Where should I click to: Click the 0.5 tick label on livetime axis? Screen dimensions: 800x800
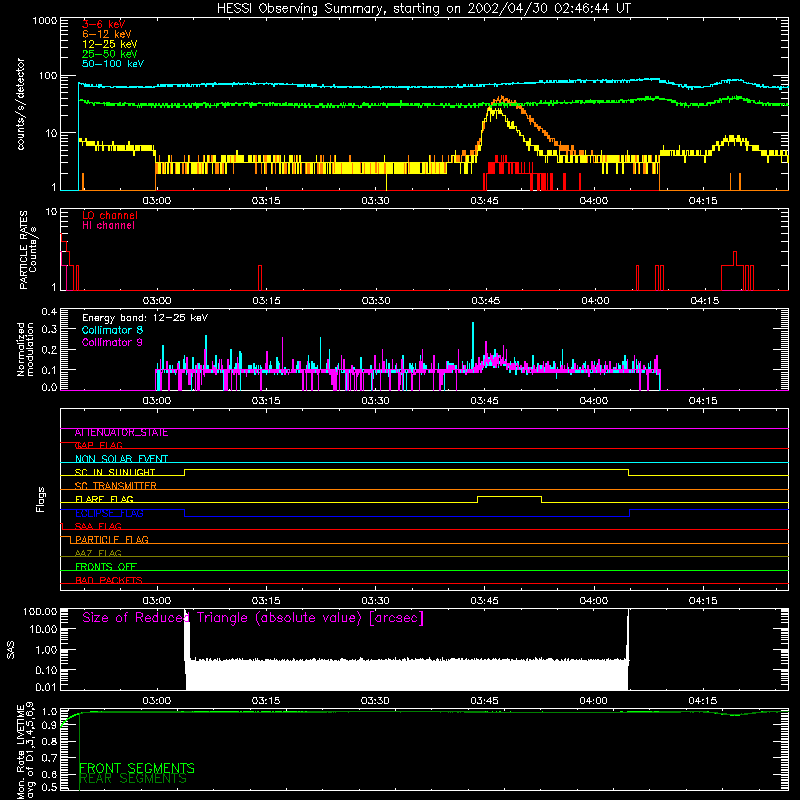49,787
